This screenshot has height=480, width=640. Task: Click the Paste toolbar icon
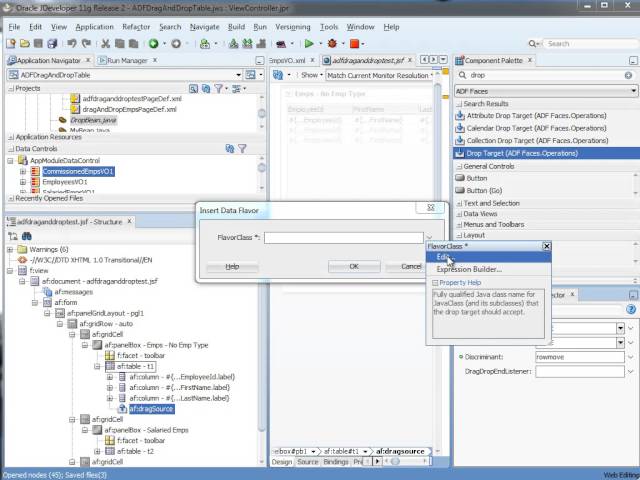(x=133, y=43)
